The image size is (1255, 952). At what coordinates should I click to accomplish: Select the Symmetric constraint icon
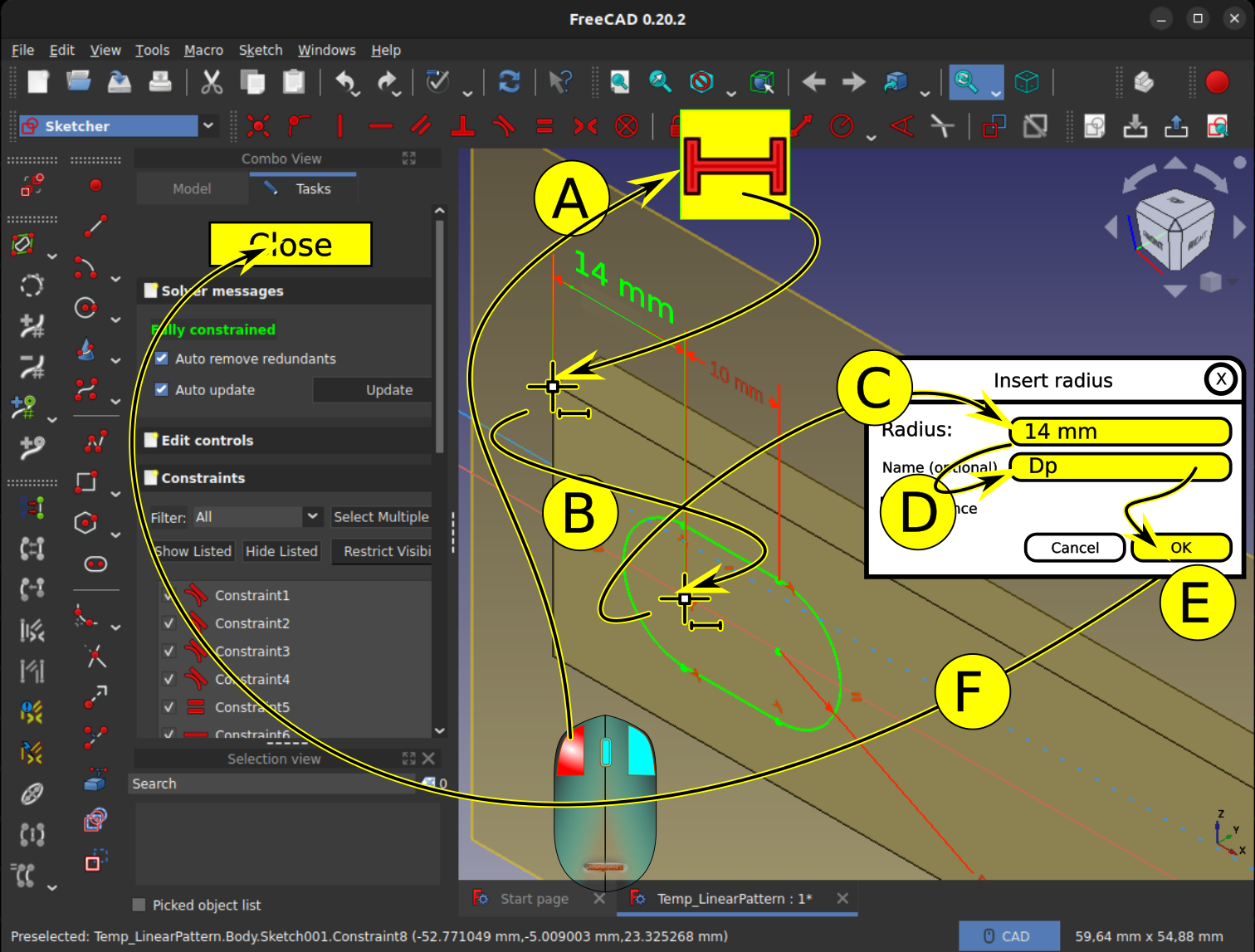click(x=585, y=126)
